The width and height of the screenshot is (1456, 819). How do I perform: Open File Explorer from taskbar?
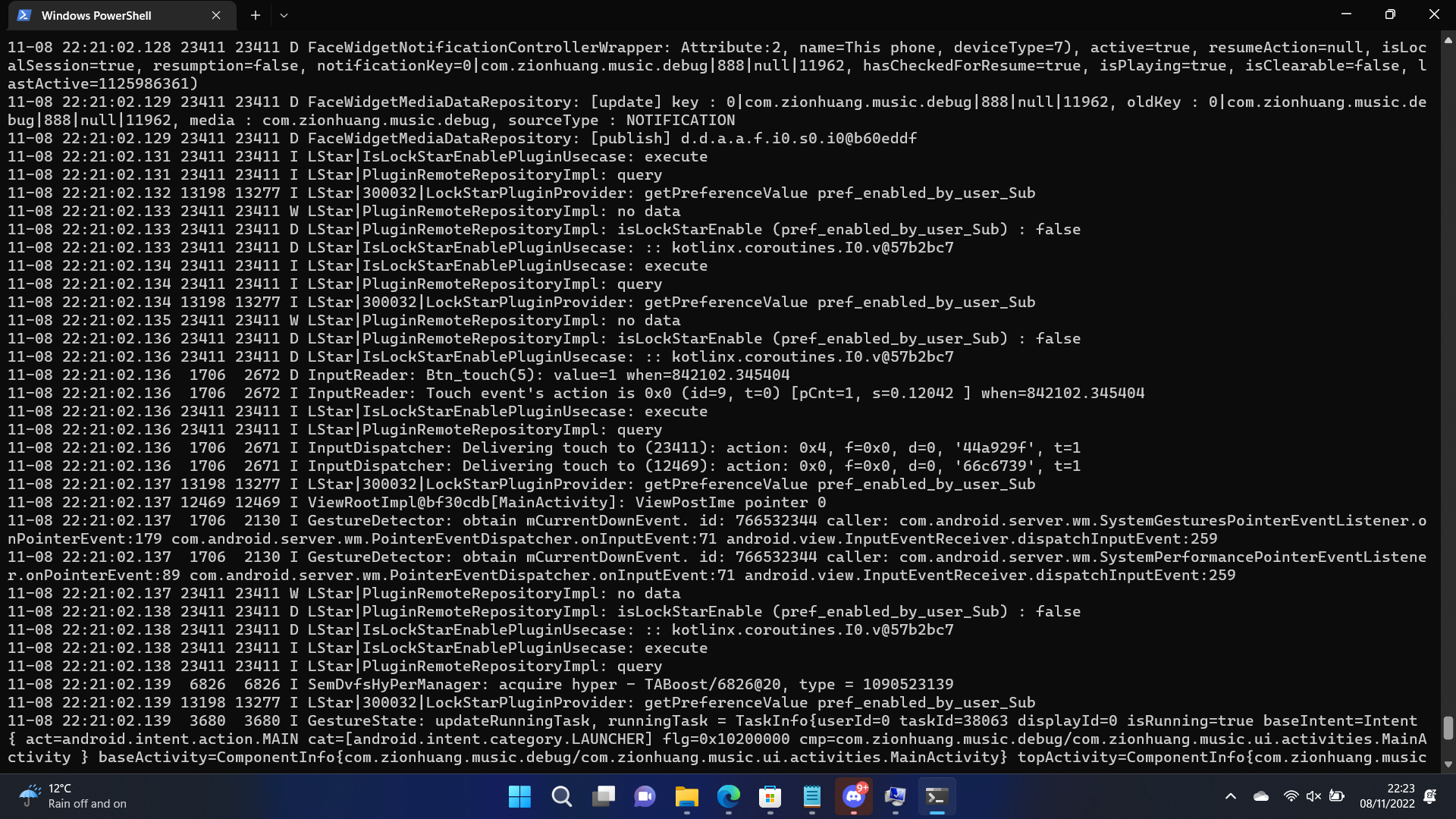(687, 796)
